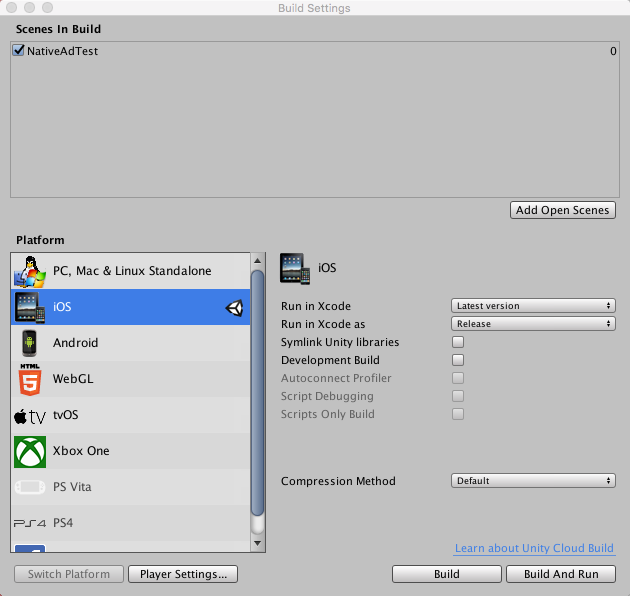Click the iOS device icon in platform list
Screen dimensions: 630x596
click(30, 307)
